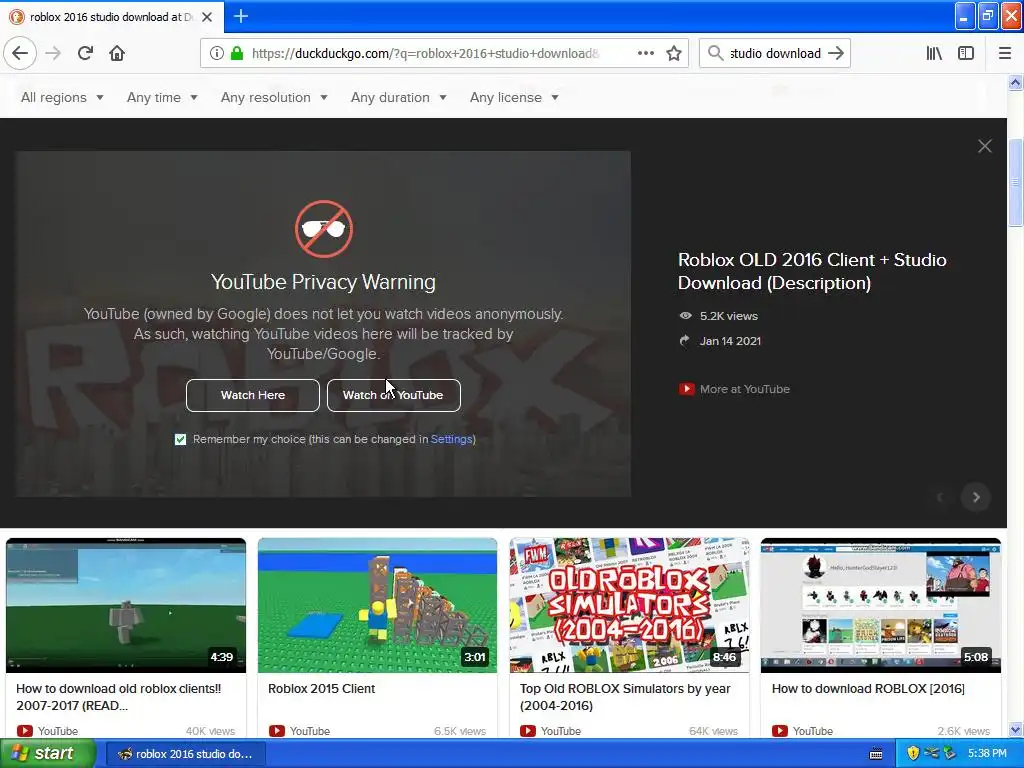Image resolution: width=1024 pixels, height=768 pixels.
Task: Open page actions three-dot menu
Action: 646,53
